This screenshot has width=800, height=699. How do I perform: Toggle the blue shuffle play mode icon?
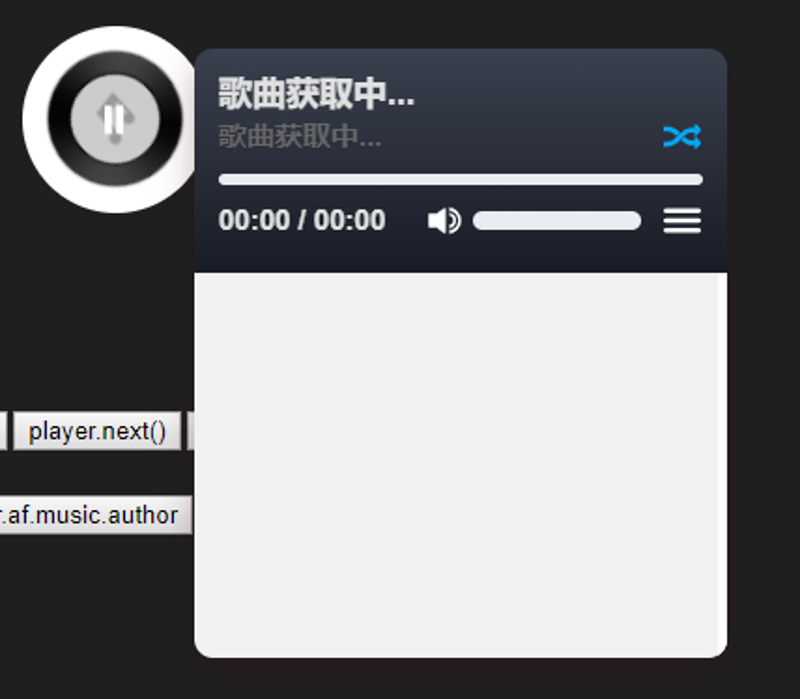pos(682,137)
